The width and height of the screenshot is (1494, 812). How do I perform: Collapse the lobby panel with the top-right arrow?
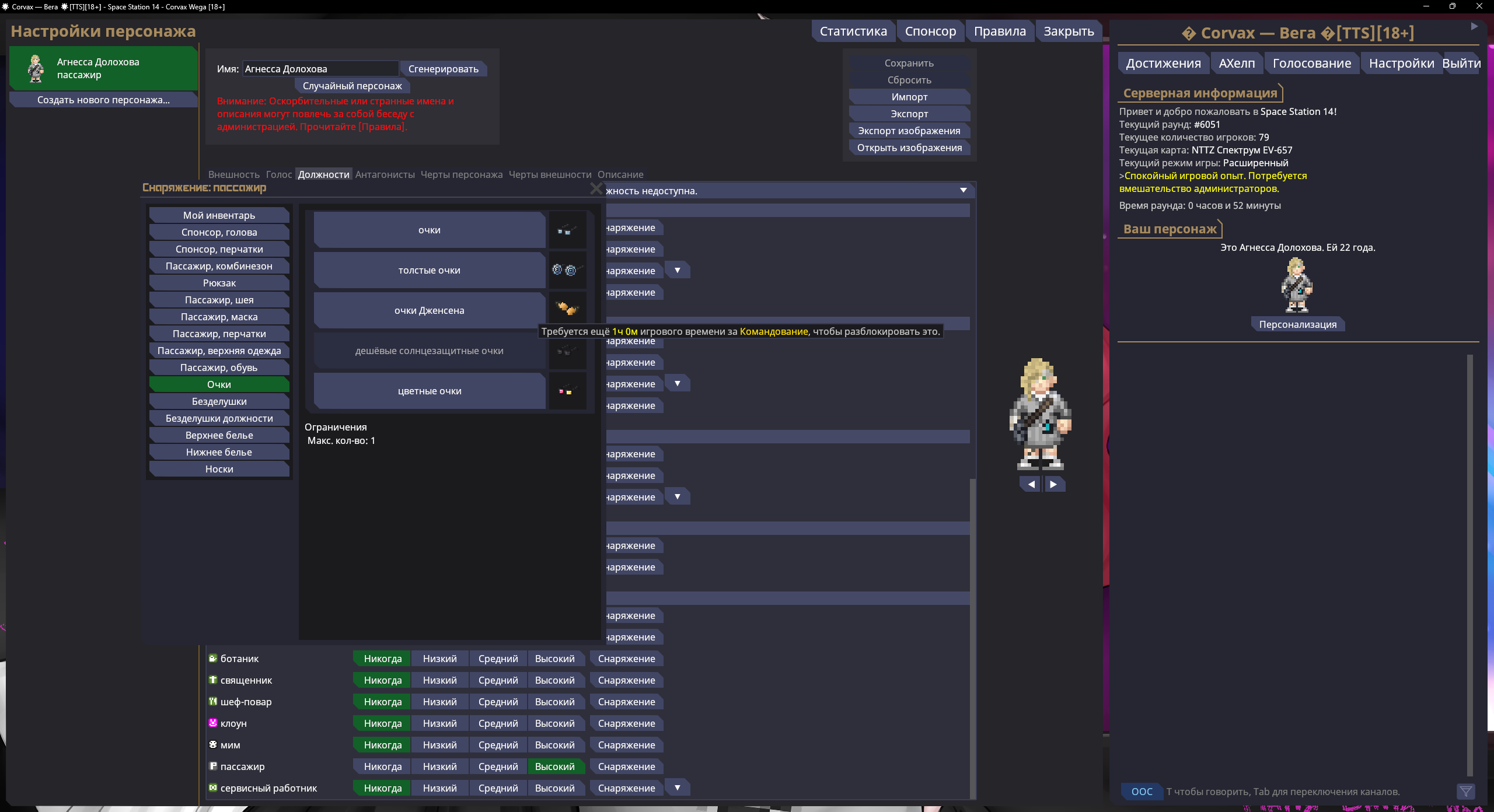click(x=1474, y=27)
